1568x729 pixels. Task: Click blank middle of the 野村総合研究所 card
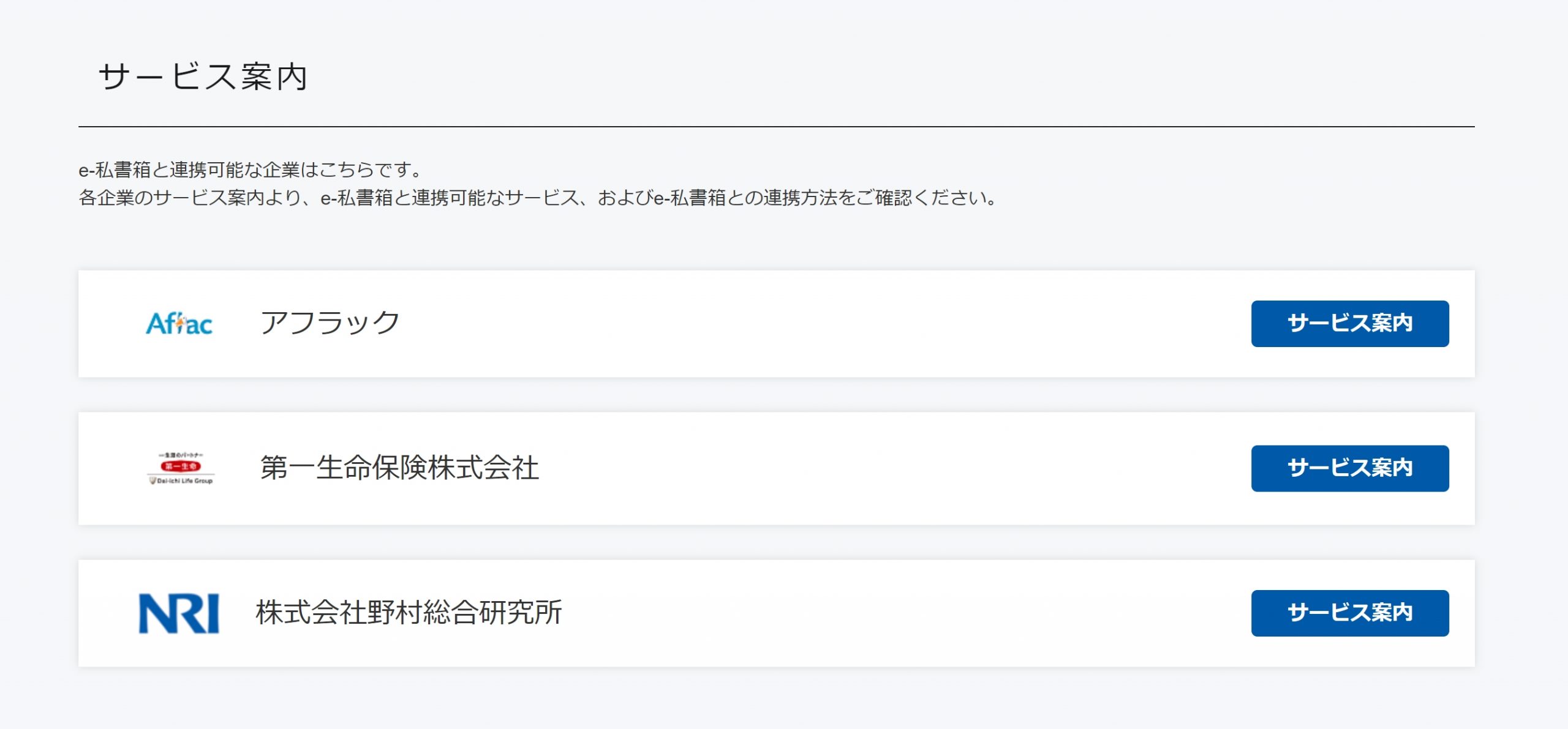click(x=888, y=613)
